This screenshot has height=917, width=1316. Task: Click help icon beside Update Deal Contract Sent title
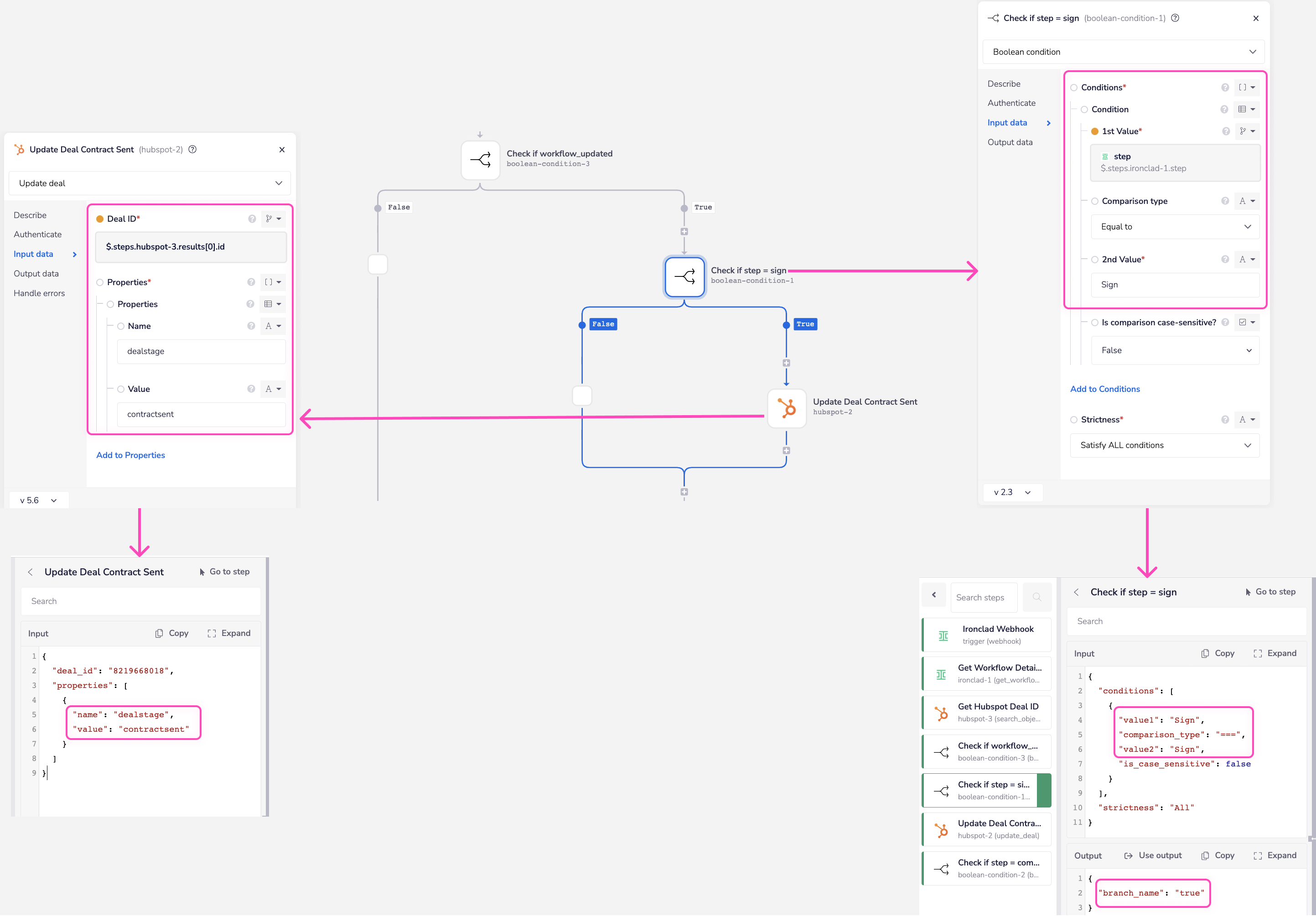(192, 150)
